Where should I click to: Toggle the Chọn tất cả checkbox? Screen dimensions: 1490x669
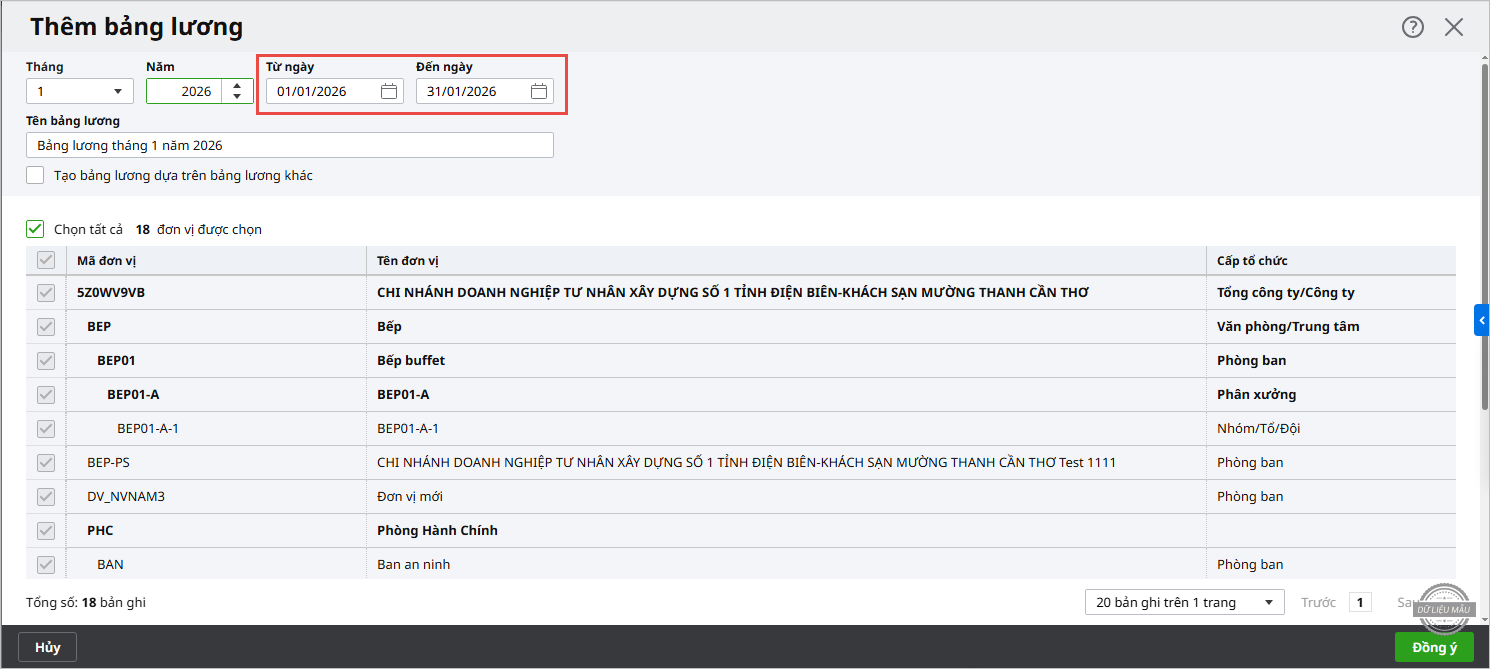coord(36,229)
